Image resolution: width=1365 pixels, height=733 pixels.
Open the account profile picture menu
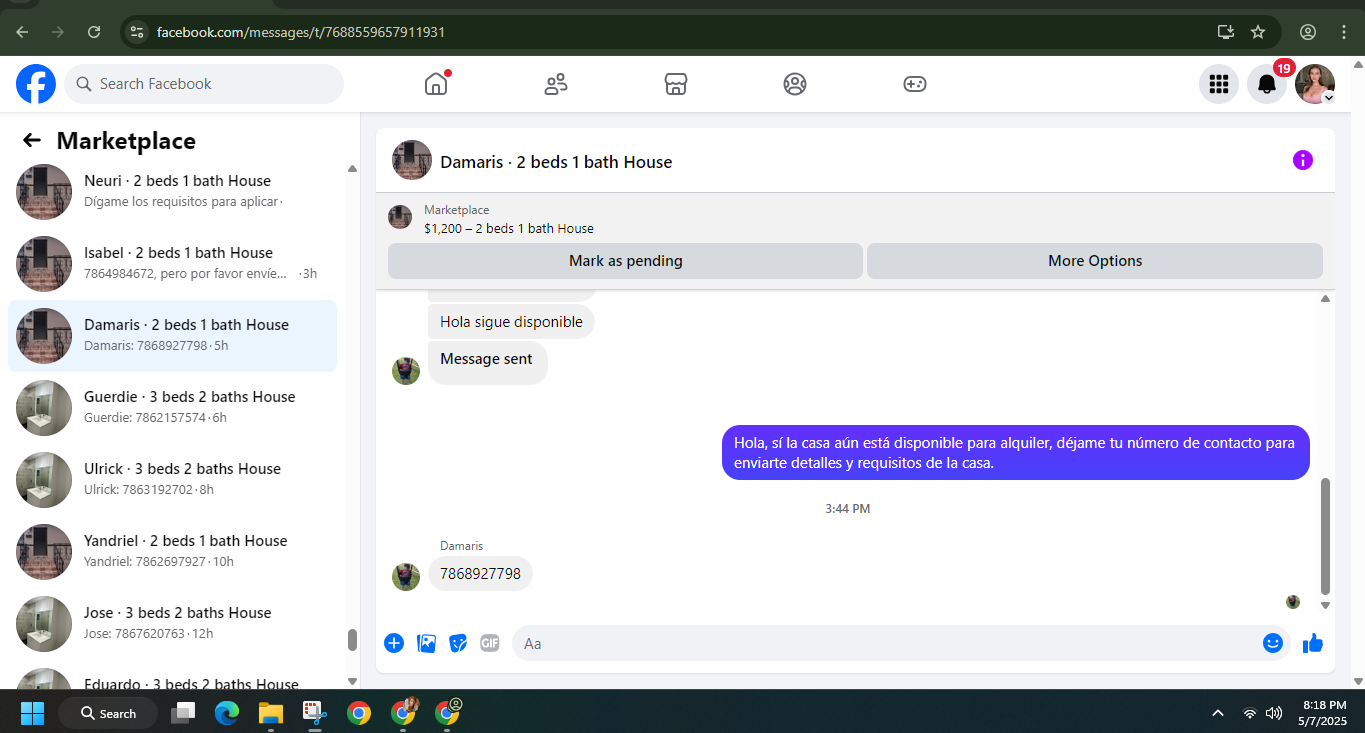(1315, 84)
